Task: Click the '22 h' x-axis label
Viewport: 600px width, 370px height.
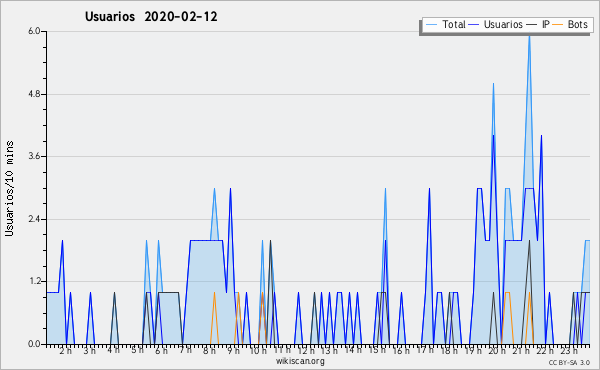Action: pos(545,351)
